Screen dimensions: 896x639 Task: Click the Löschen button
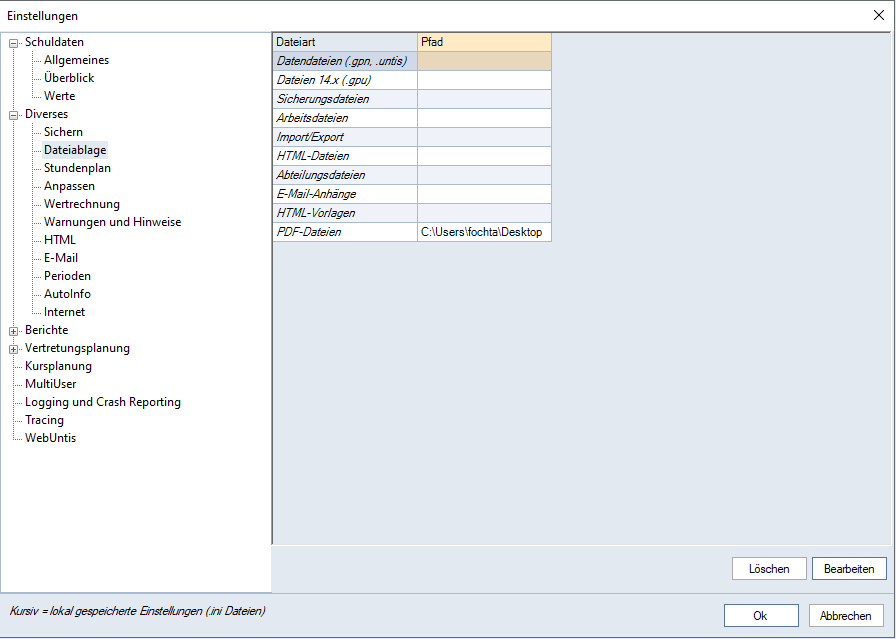tap(768, 569)
